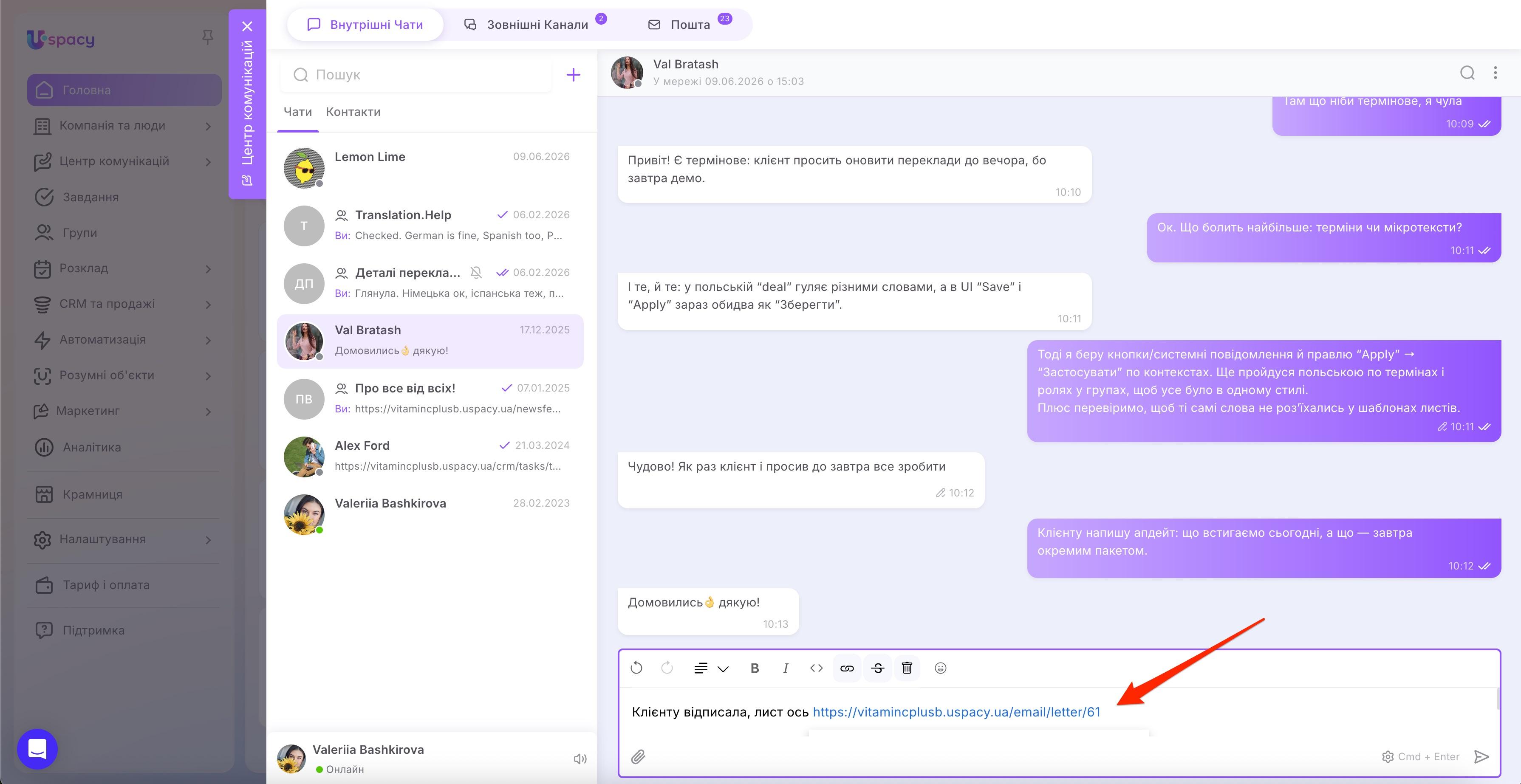Create a new chat with plus icon

[573, 74]
